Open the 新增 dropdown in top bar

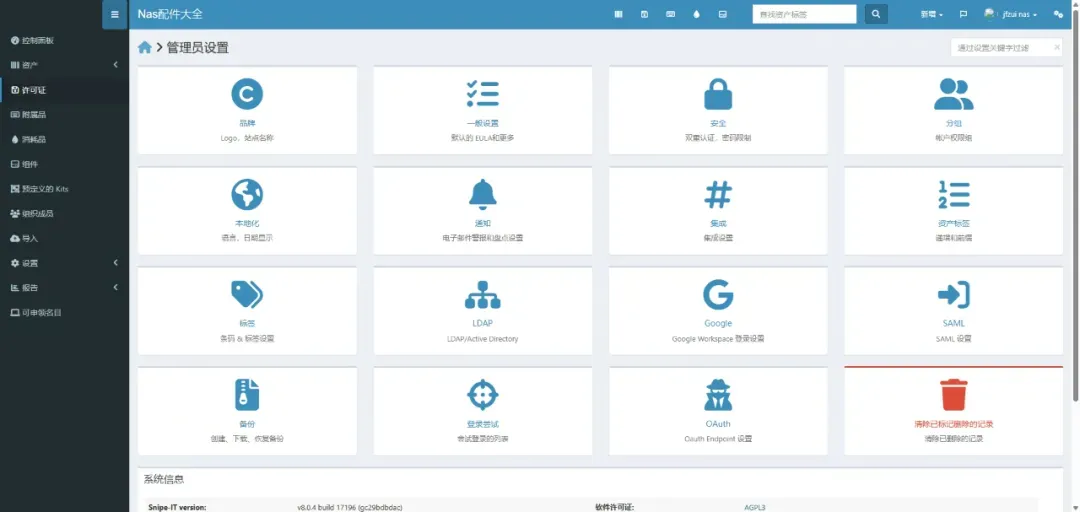(931, 14)
